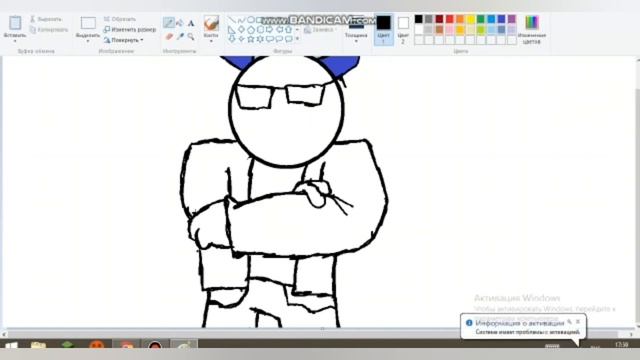This screenshot has width=640, height=360.
Task: Choose the Left arrow shape
Action: coord(280,30)
